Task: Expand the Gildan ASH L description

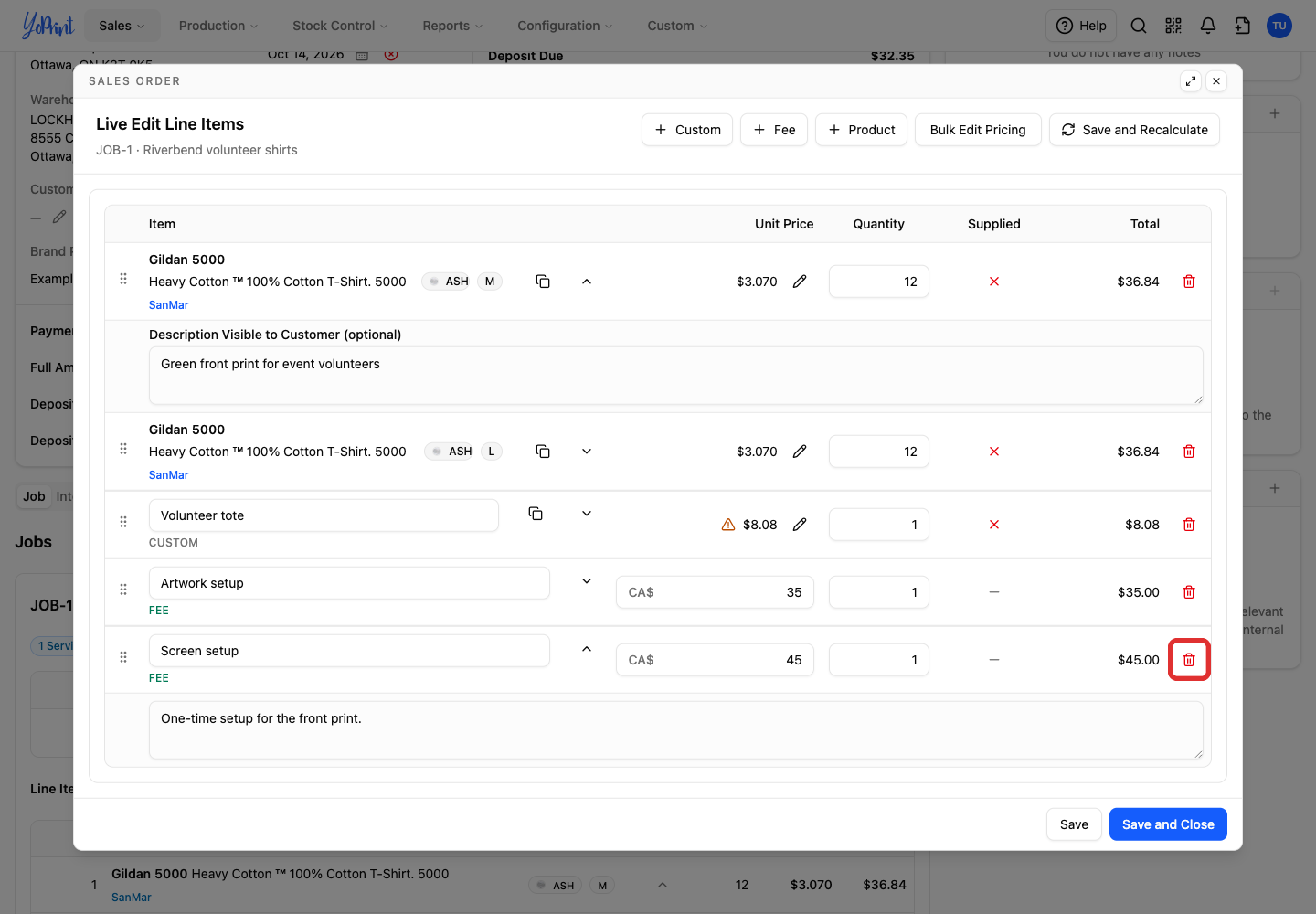Action: click(x=587, y=452)
